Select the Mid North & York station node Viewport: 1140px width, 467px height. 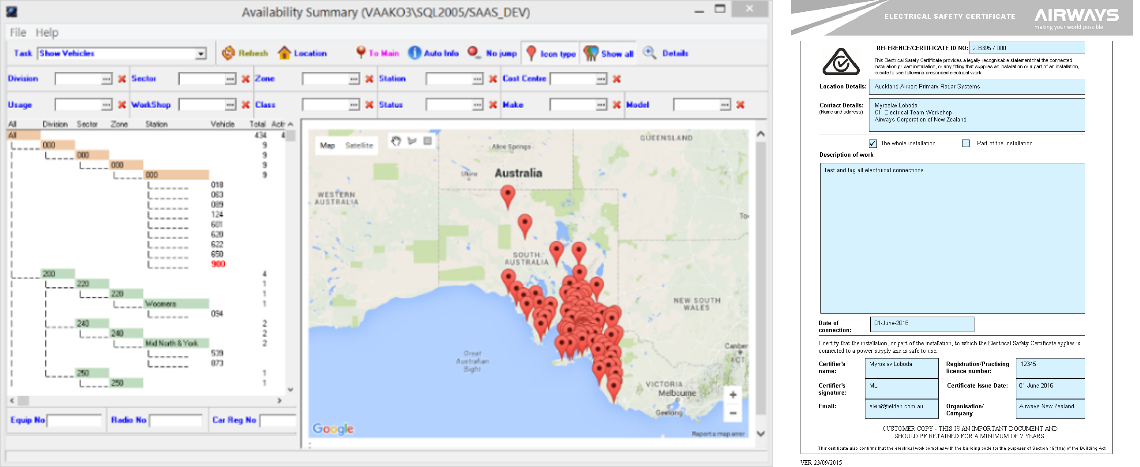click(x=176, y=343)
